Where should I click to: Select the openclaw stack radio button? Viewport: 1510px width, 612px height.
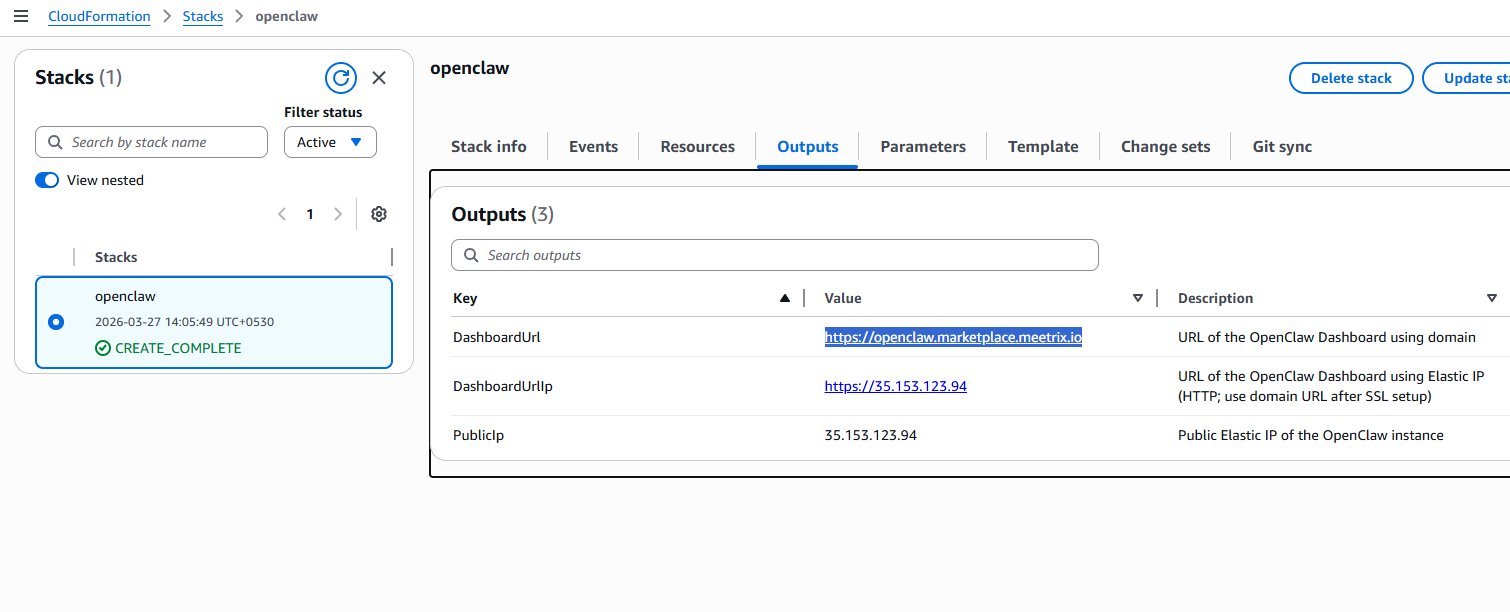click(x=56, y=322)
